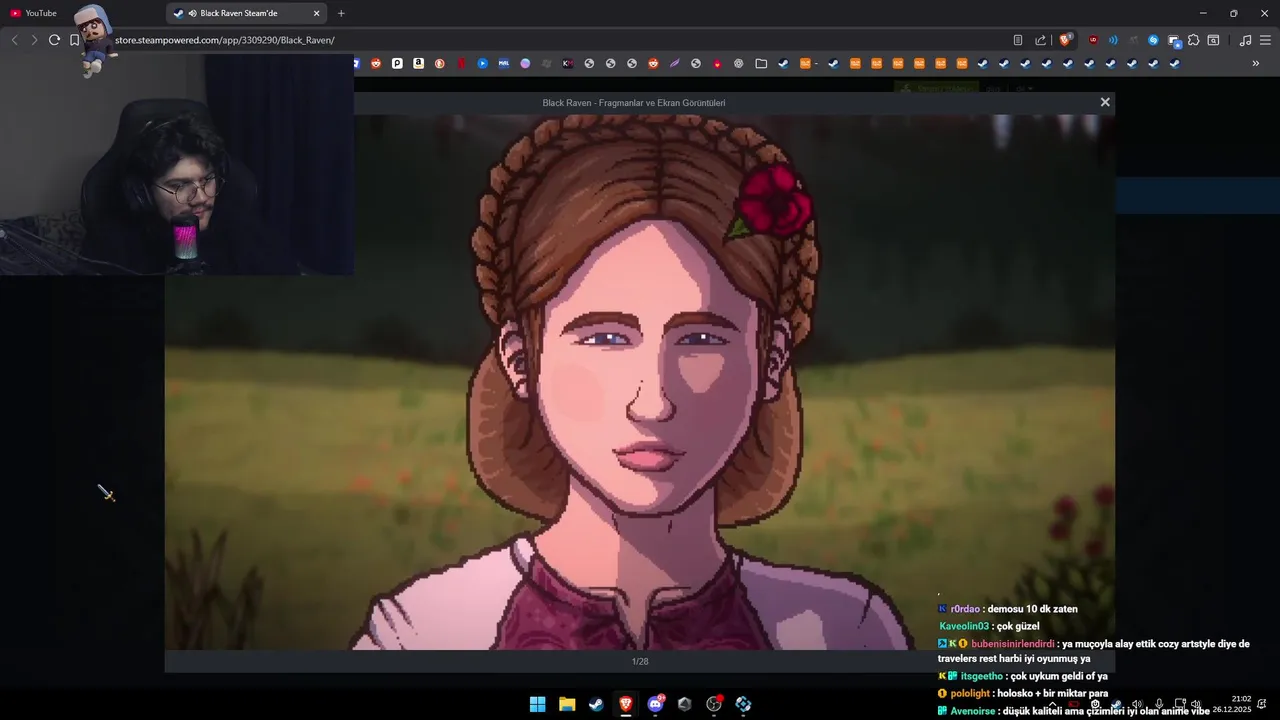Open the Brave hamburger main menu

pyautogui.click(x=1265, y=40)
